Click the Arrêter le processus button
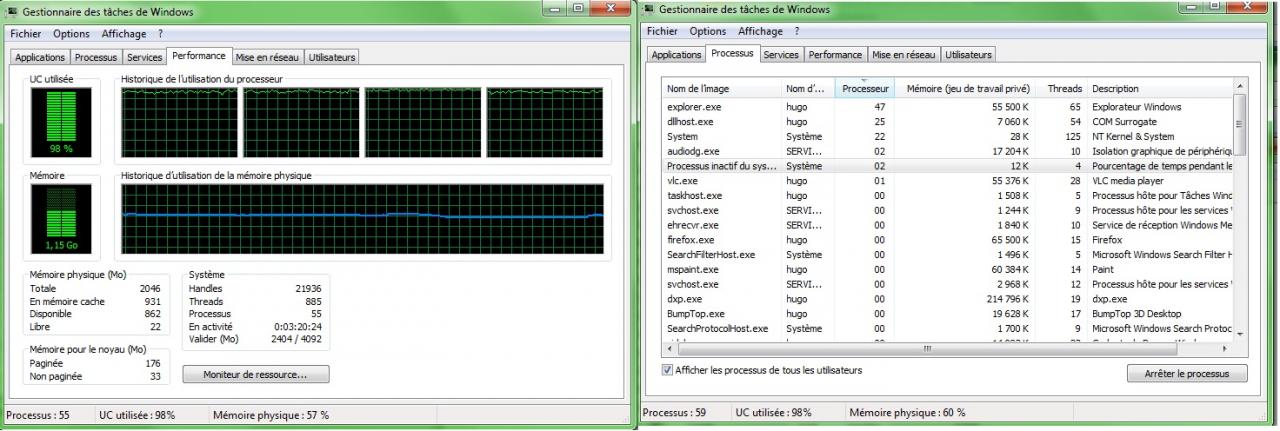This screenshot has width=1280, height=431. [x=1187, y=373]
